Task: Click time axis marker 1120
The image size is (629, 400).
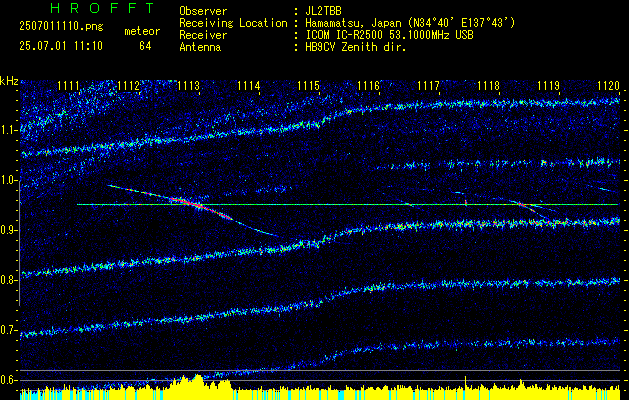Action: [609, 86]
